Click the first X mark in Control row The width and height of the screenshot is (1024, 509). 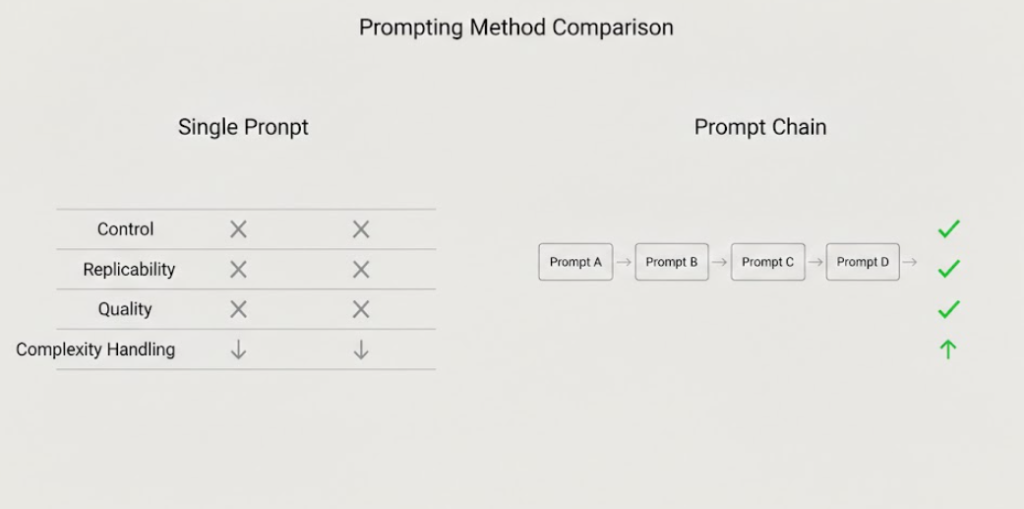(x=238, y=229)
